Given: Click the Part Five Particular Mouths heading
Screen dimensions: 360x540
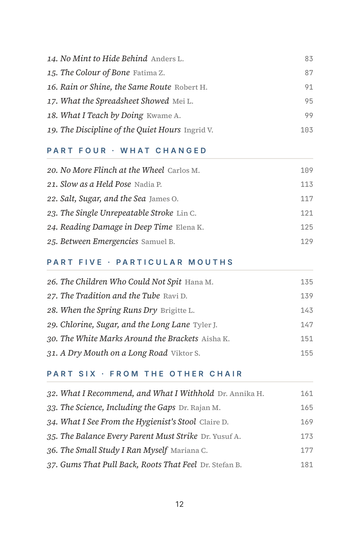Looking at the screenshot, I should tap(140, 262).
